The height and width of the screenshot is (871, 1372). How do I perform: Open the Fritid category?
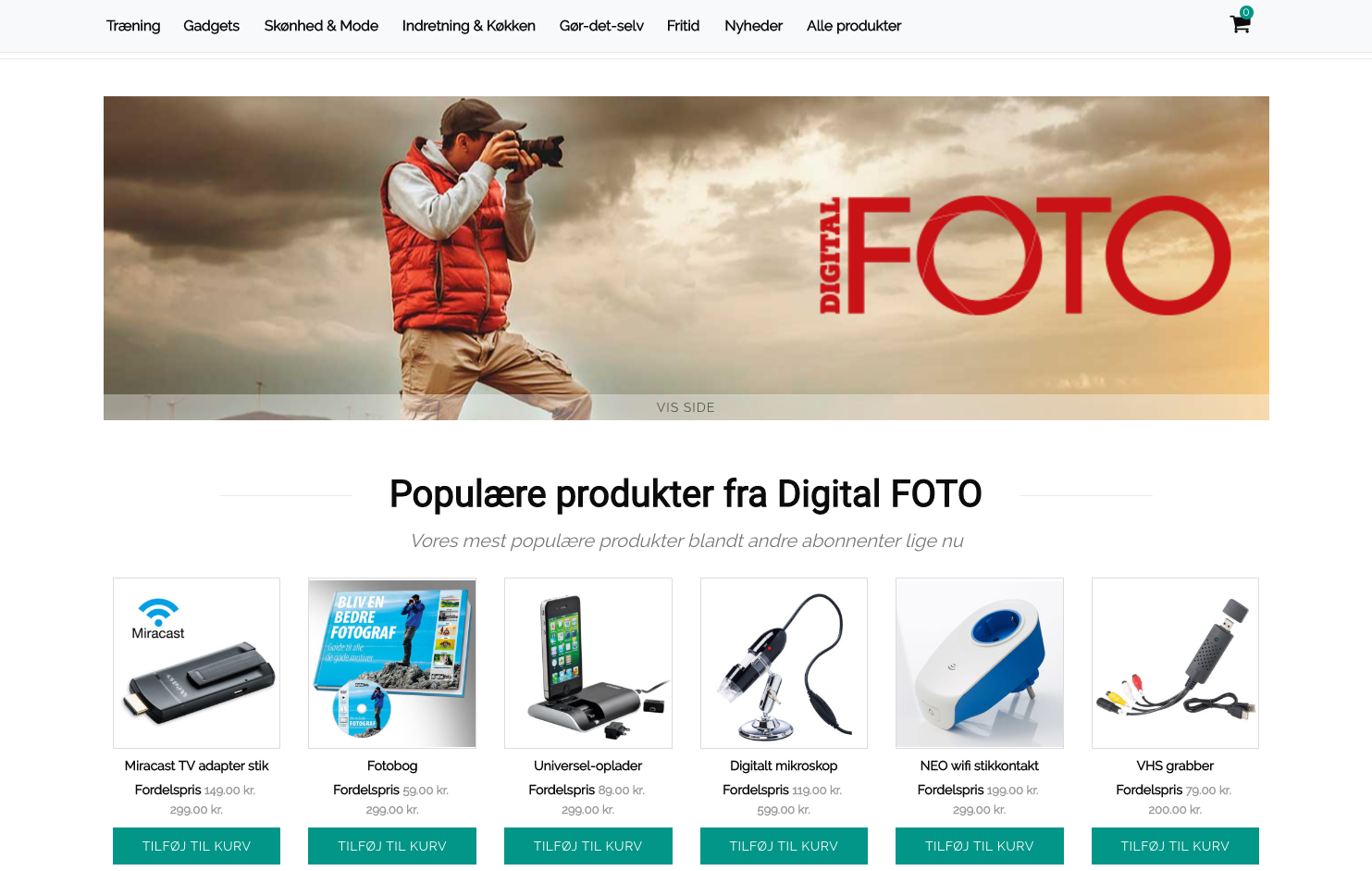click(x=683, y=26)
